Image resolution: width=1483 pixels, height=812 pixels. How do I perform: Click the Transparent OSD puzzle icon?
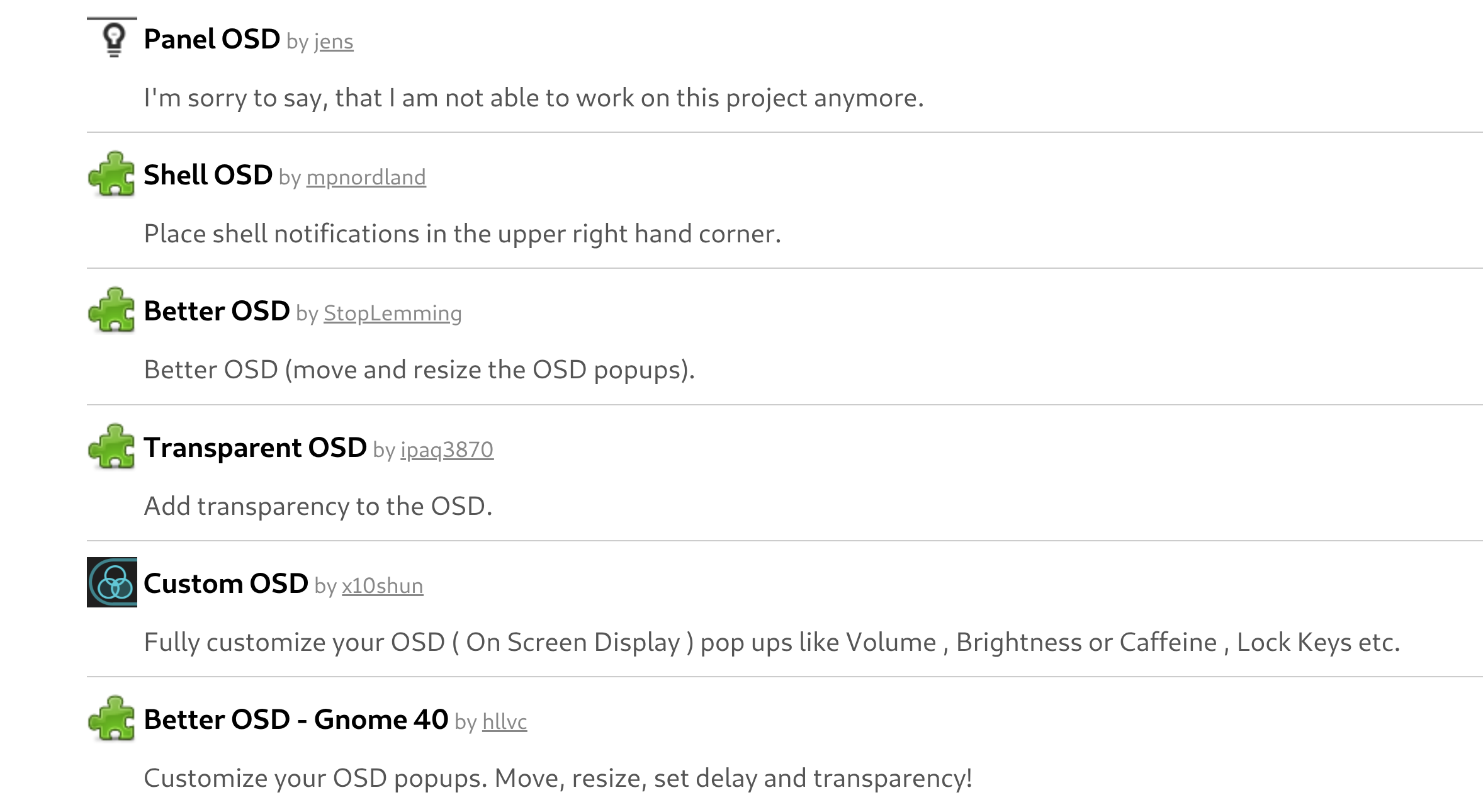(x=112, y=447)
